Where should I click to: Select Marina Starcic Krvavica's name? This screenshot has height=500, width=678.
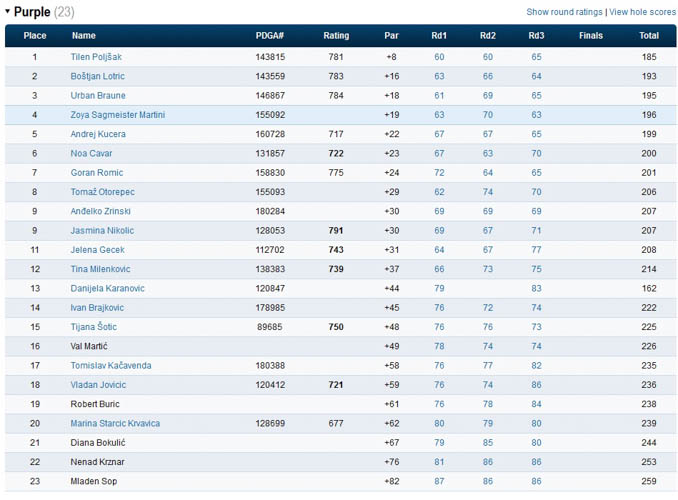pyautogui.click(x=115, y=423)
